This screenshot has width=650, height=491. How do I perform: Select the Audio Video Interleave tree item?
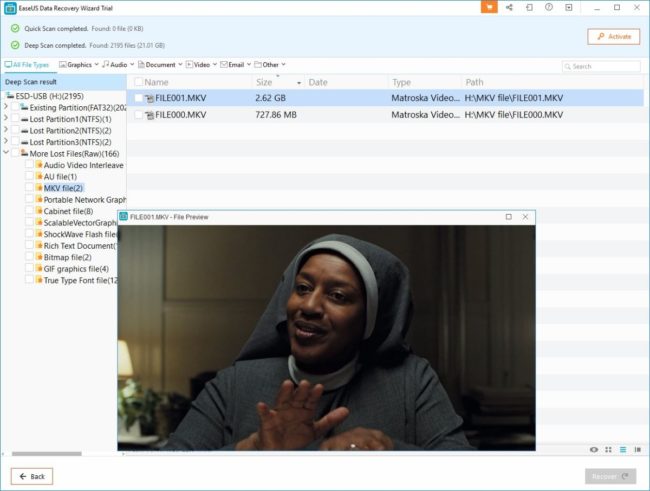[83, 165]
